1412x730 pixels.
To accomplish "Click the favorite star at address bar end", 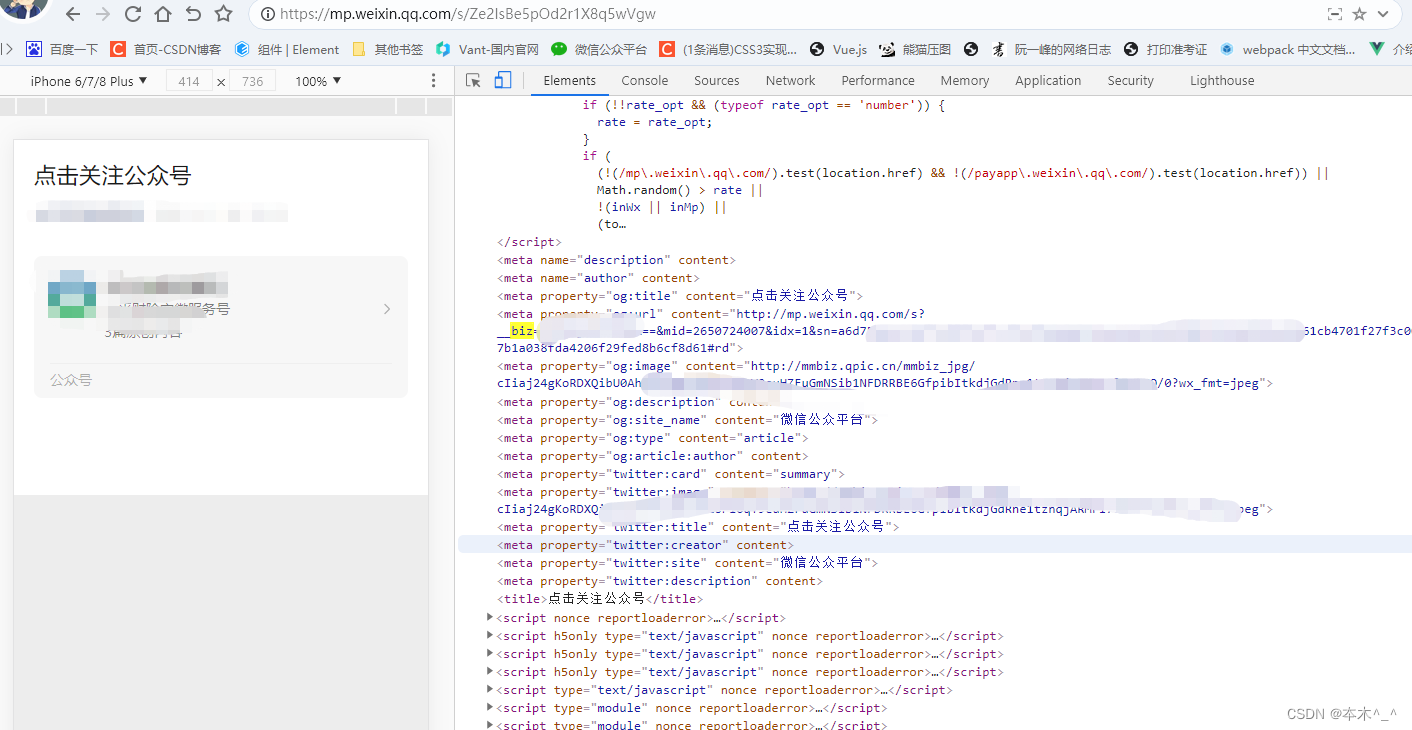I will (1359, 15).
